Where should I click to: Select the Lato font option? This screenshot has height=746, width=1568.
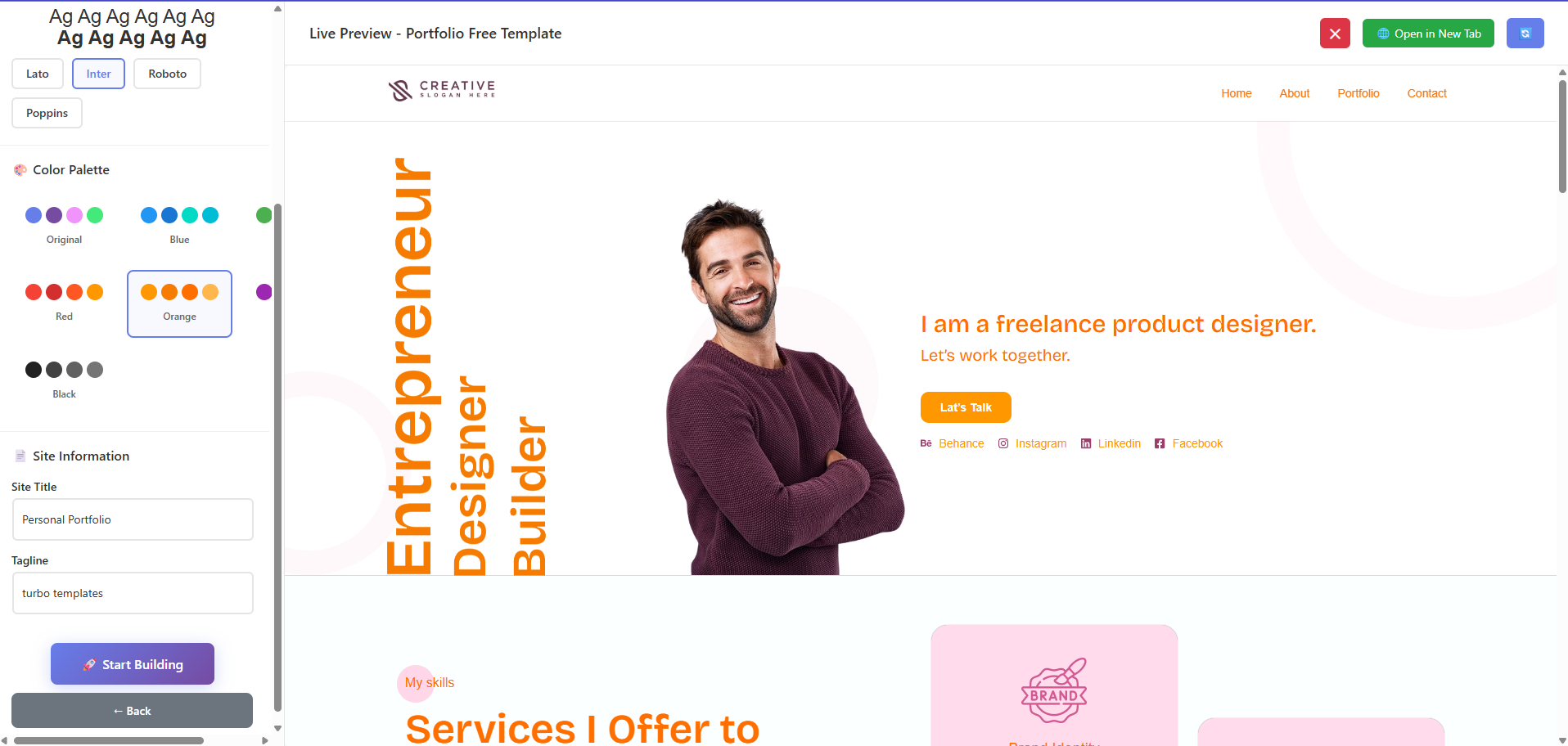pos(38,74)
